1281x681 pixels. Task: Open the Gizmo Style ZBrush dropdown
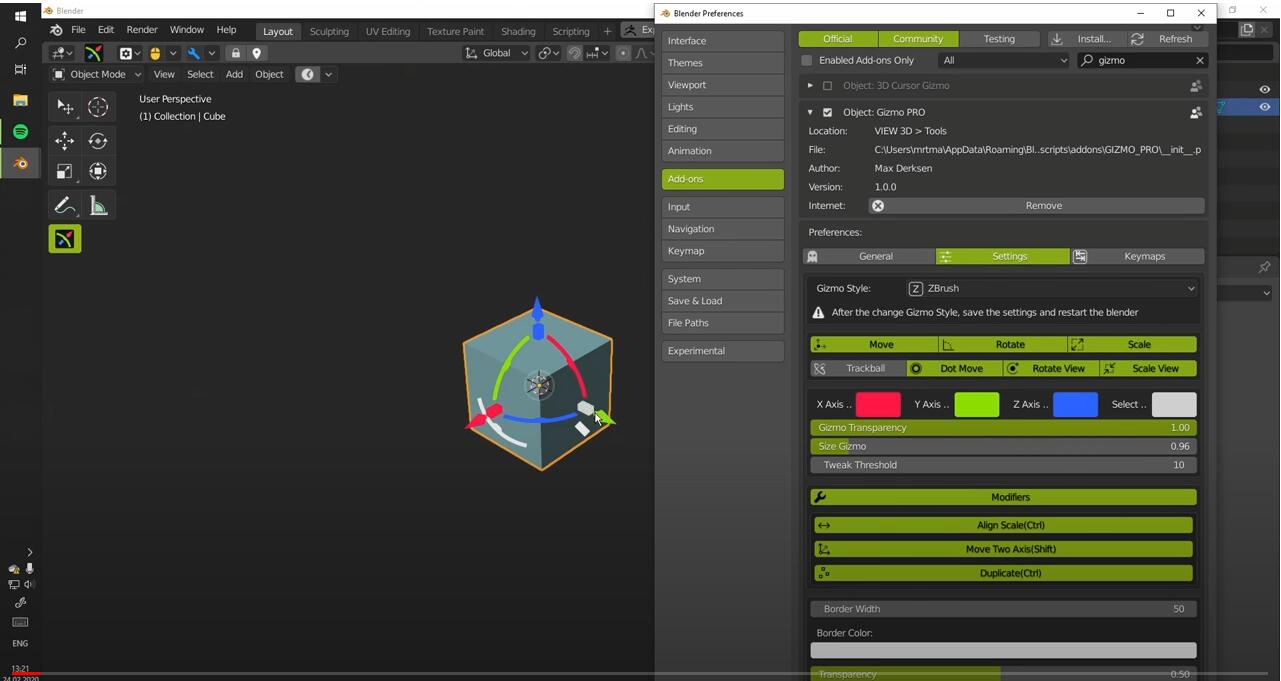(x=1051, y=288)
